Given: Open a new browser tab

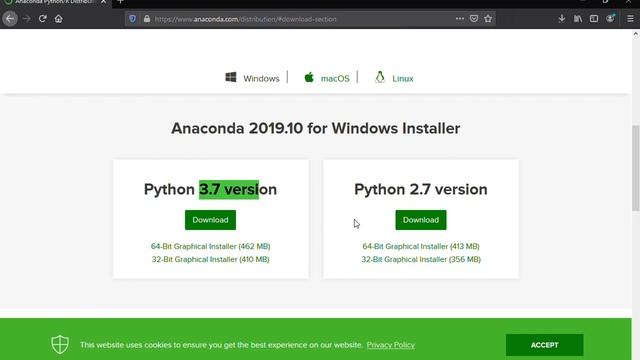Looking at the screenshot, I should click(120, 2).
